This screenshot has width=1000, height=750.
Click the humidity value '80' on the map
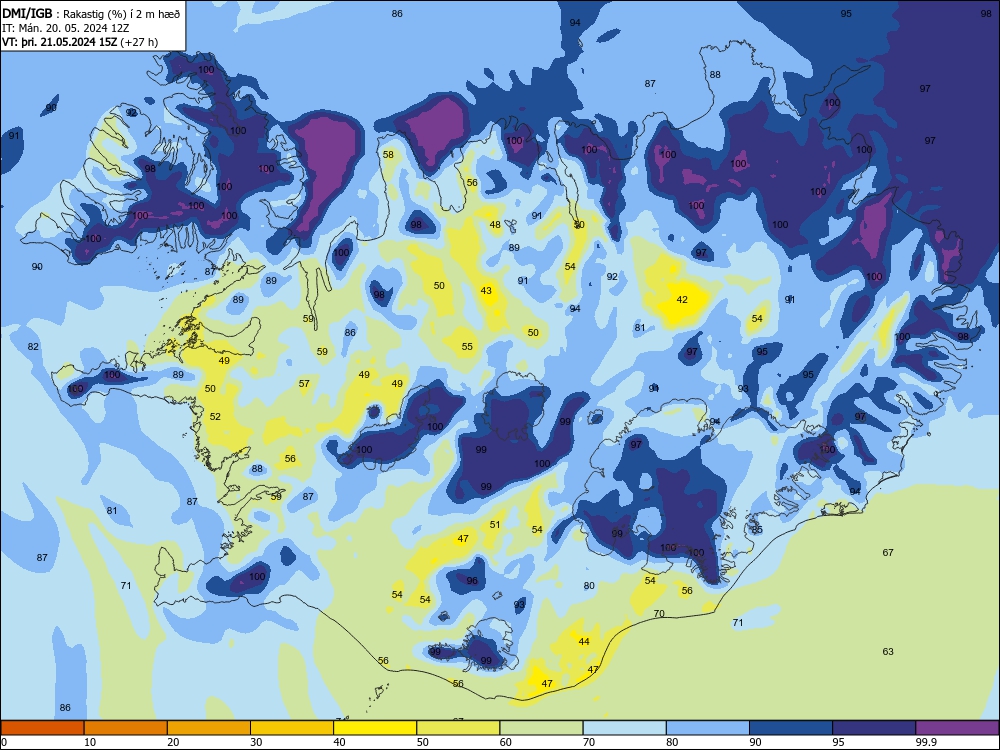click(x=589, y=585)
